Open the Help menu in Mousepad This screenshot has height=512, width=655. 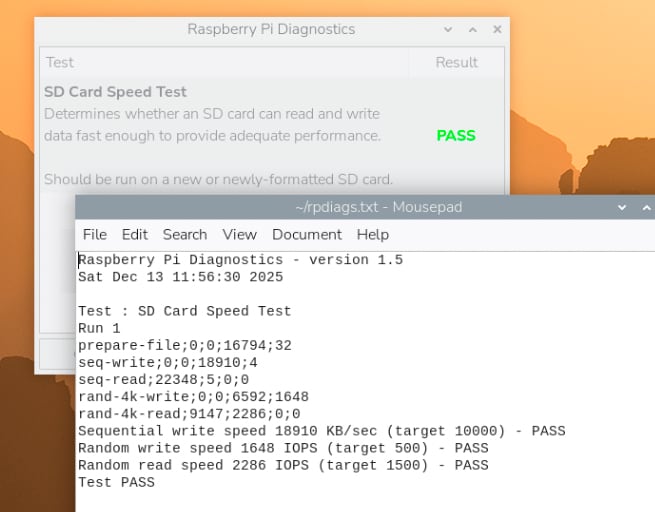click(372, 234)
